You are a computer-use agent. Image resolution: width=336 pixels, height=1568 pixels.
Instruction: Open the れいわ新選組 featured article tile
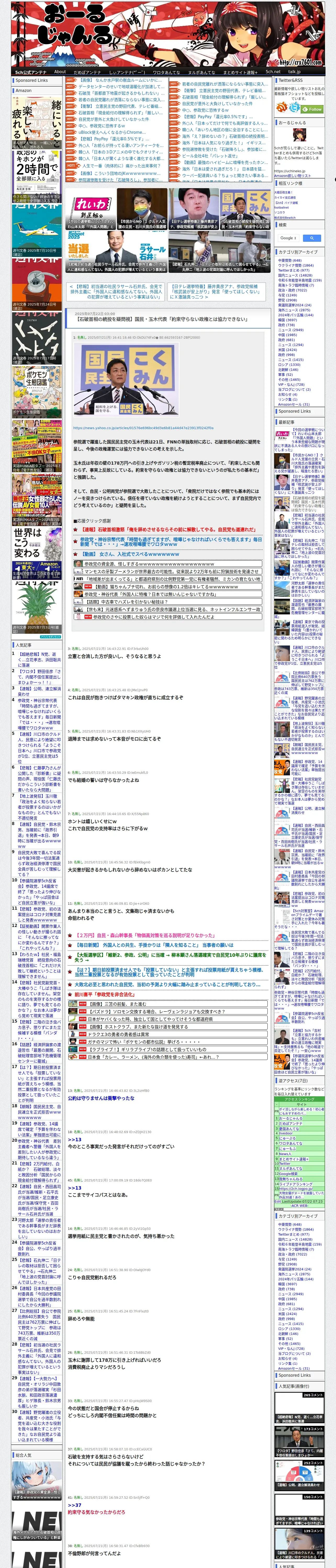pos(91,209)
